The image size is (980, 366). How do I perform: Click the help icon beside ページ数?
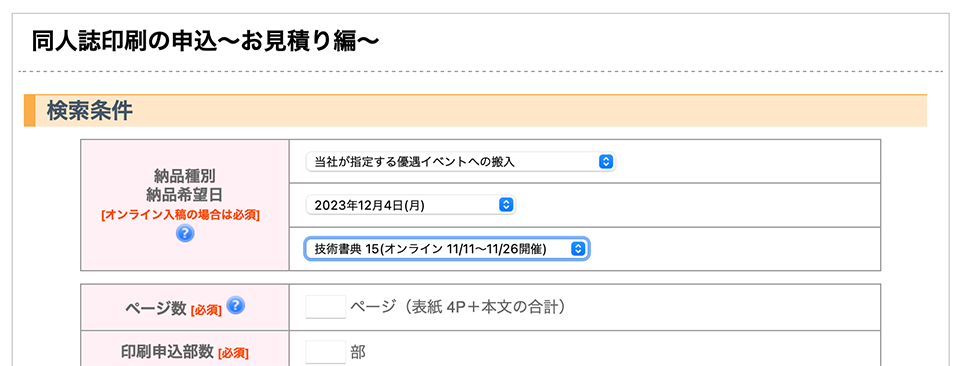click(x=236, y=305)
